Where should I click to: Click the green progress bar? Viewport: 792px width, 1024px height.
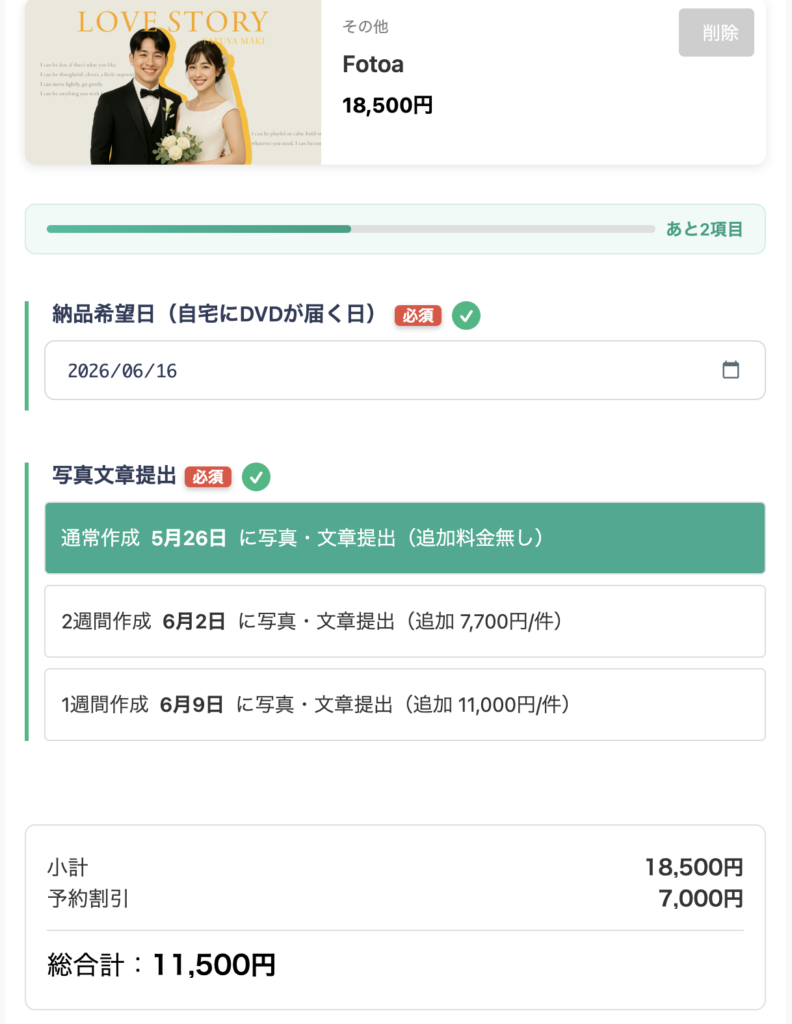[351, 229]
